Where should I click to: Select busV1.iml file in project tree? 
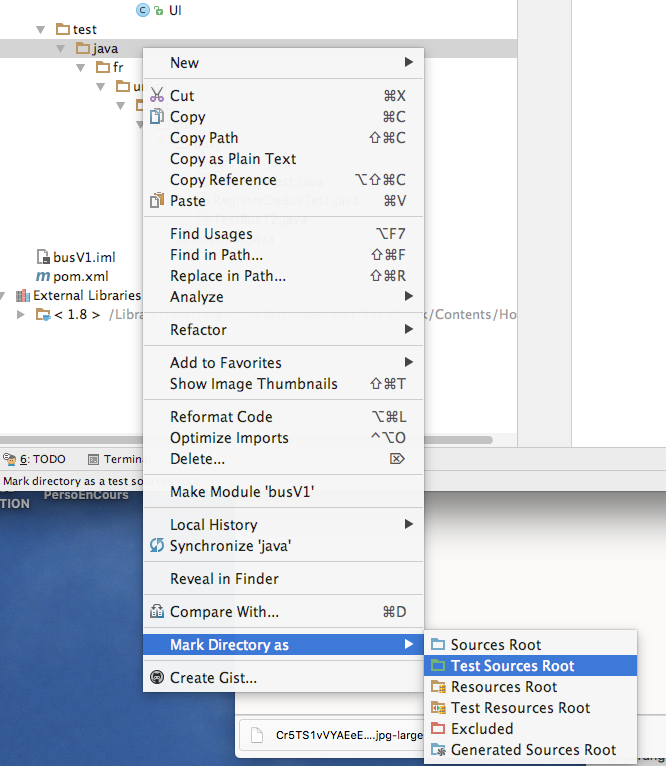83,257
